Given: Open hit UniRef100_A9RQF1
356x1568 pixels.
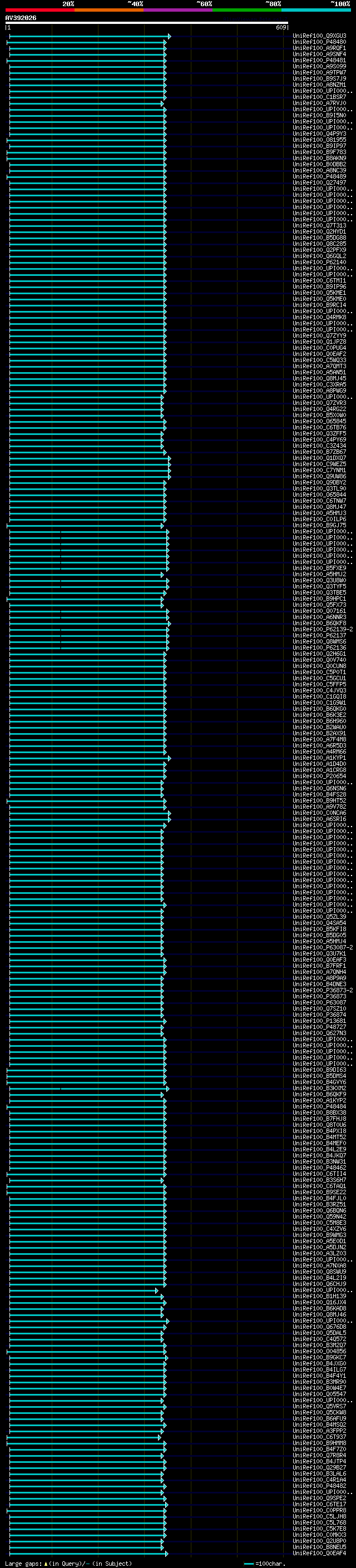Looking at the screenshot, I should pos(319,49).
